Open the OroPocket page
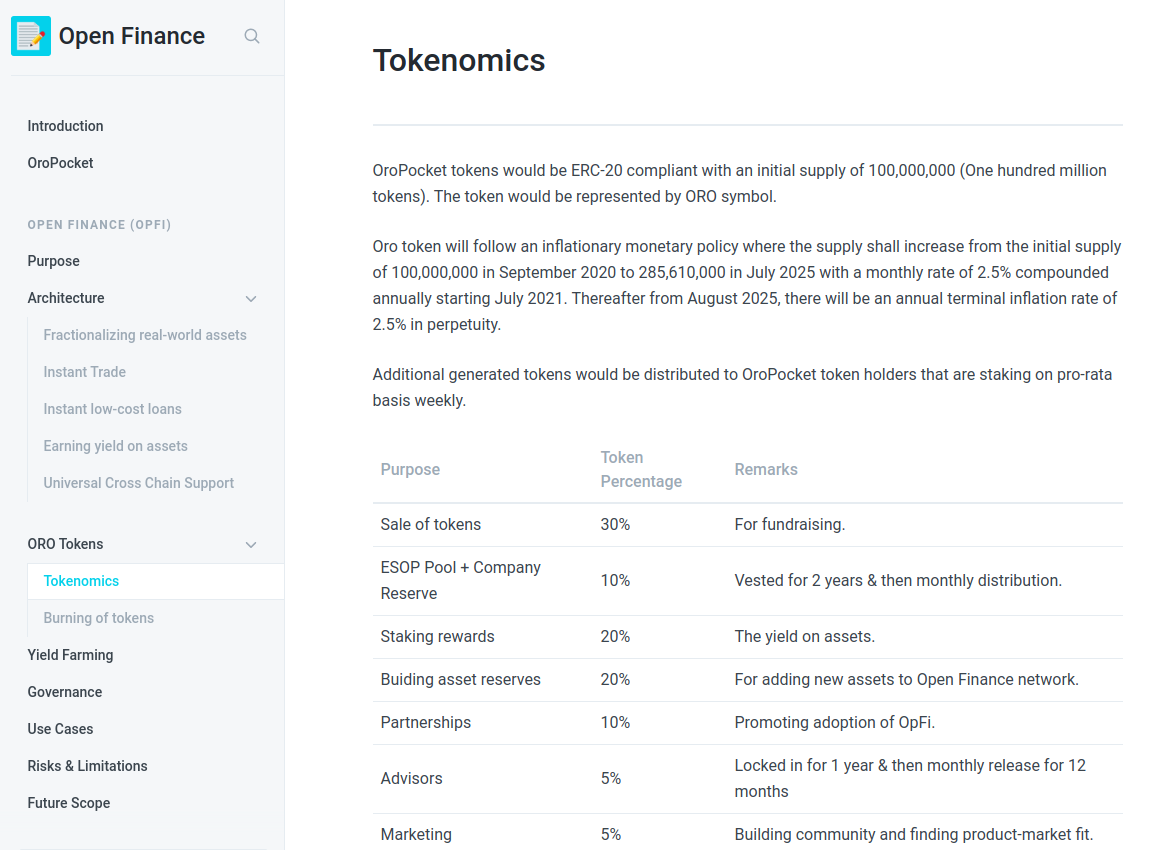Screen dimensions: 1161x850 [60, 163]
